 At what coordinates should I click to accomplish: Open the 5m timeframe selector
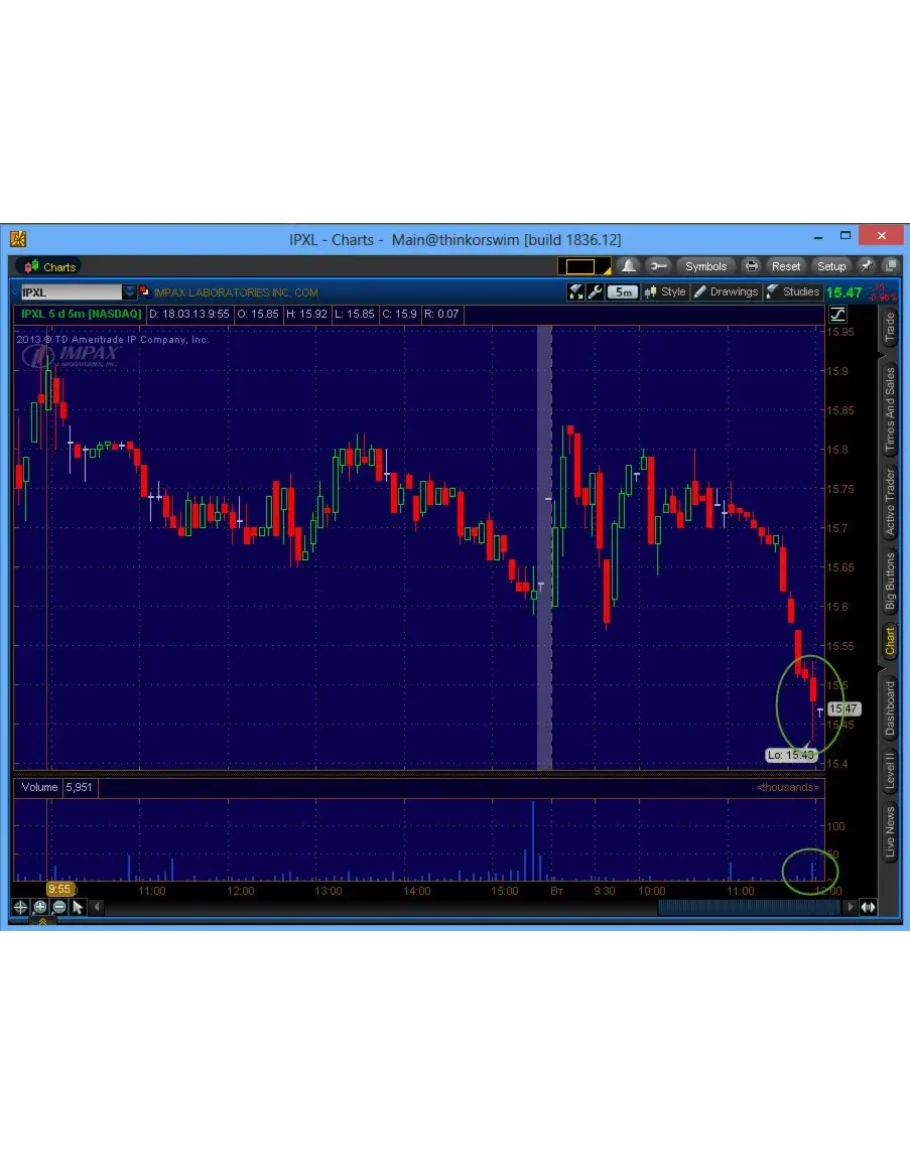(622, 292)
